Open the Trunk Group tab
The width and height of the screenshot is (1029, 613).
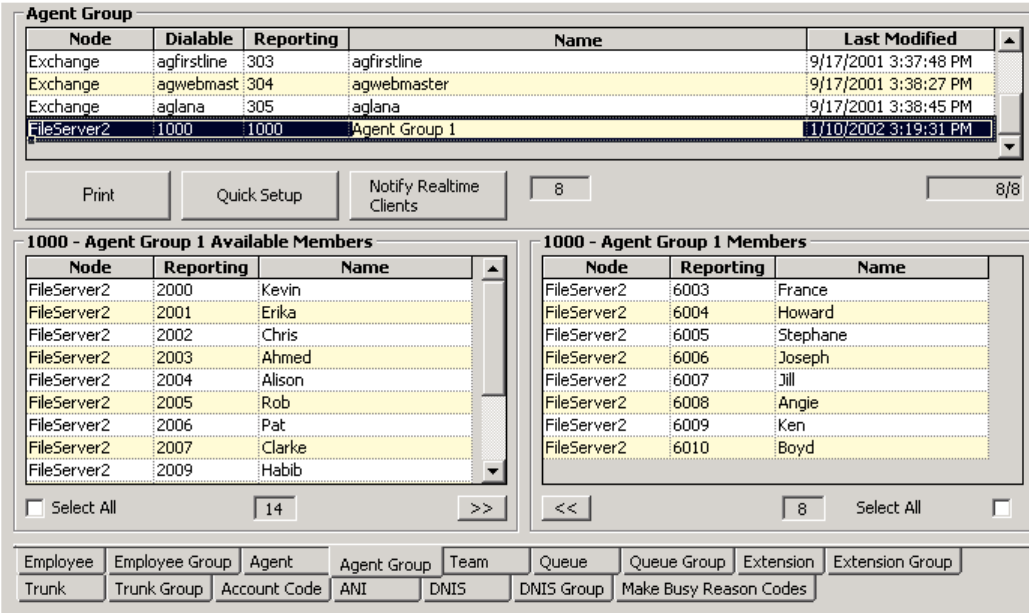click(159, 589)
